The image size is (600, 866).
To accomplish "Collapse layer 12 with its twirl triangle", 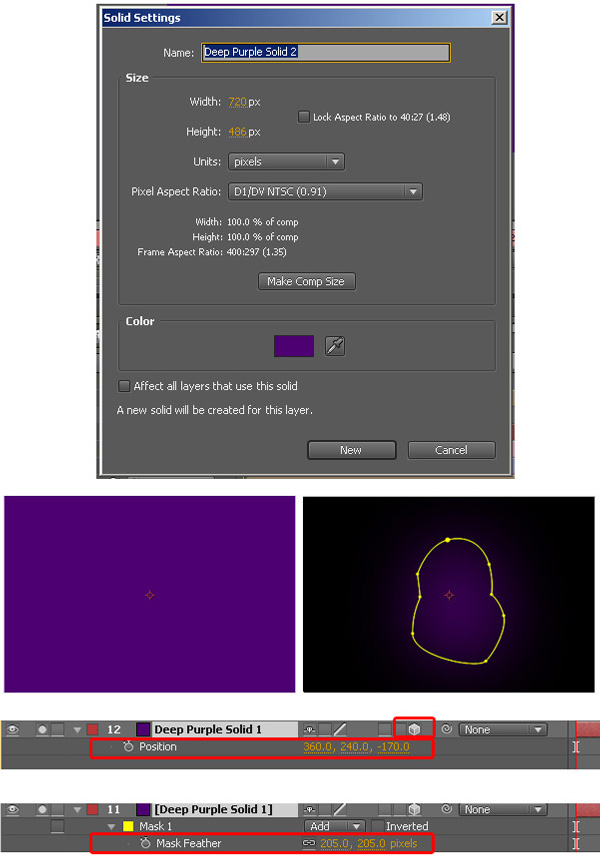I will tap(77, 730).
